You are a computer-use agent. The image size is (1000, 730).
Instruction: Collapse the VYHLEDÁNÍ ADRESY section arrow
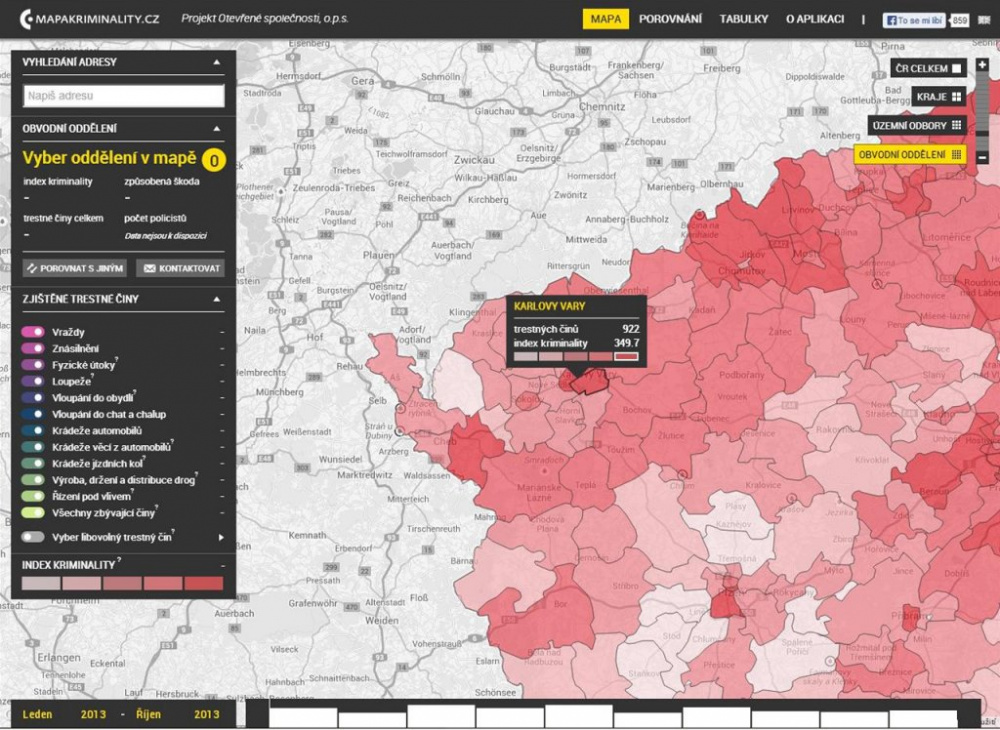pos(217,62)
